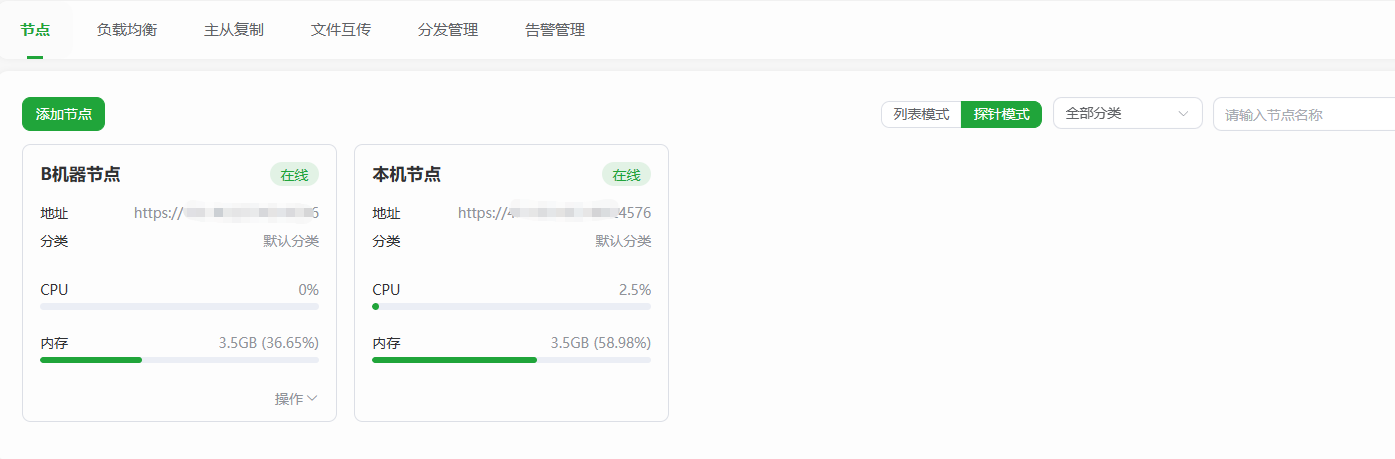Click the 添加节点 button
The width and height of the screenshot is (1395, 459).
click(63, 114)
